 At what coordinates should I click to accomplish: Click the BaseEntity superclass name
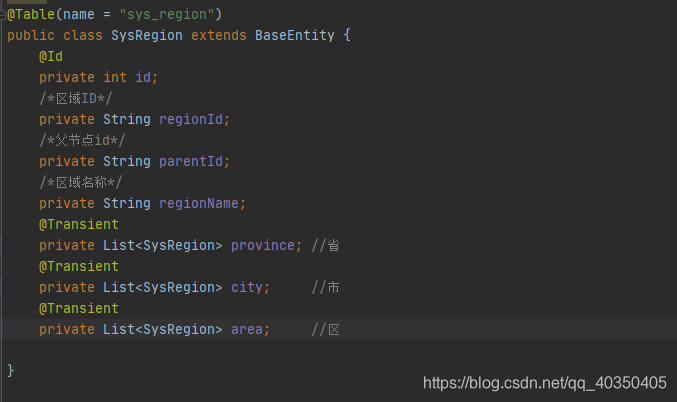coord(294,35)
